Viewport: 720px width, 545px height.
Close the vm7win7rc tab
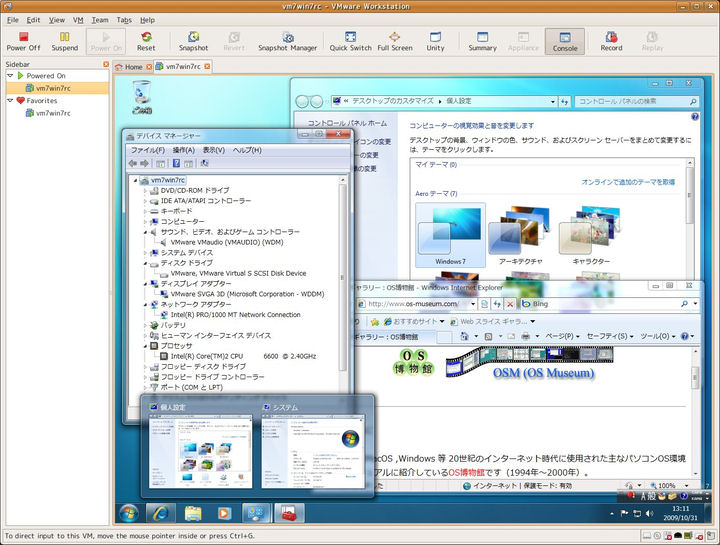pos(207,67)
